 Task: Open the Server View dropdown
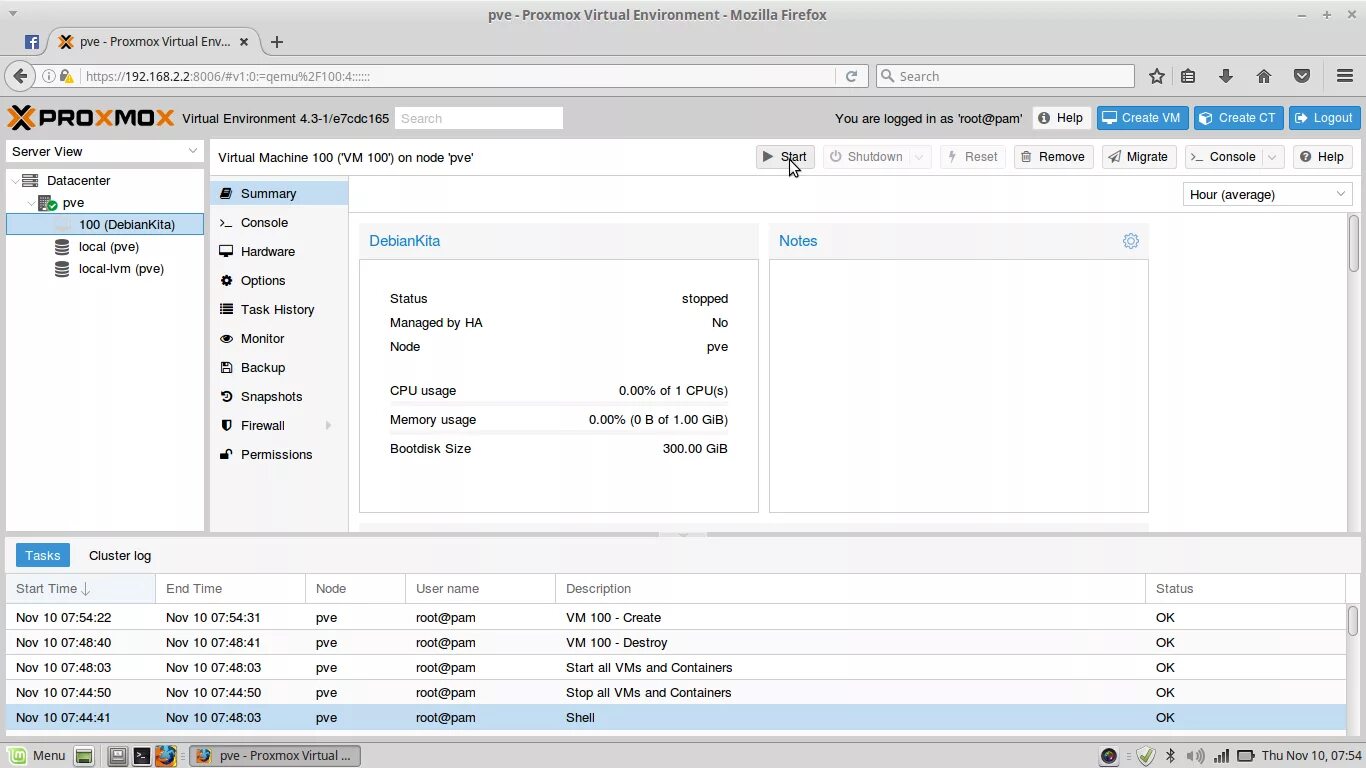point(105,152)
